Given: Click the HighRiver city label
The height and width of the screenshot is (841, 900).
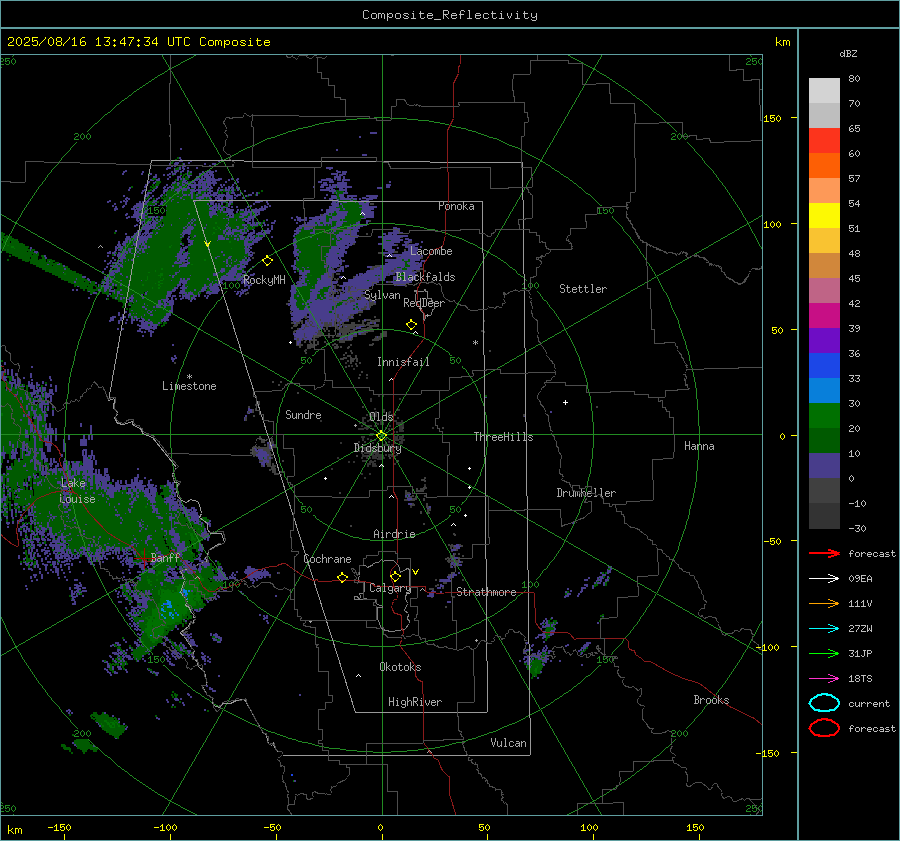Looking at the screenshot, I should coord(415,702).
